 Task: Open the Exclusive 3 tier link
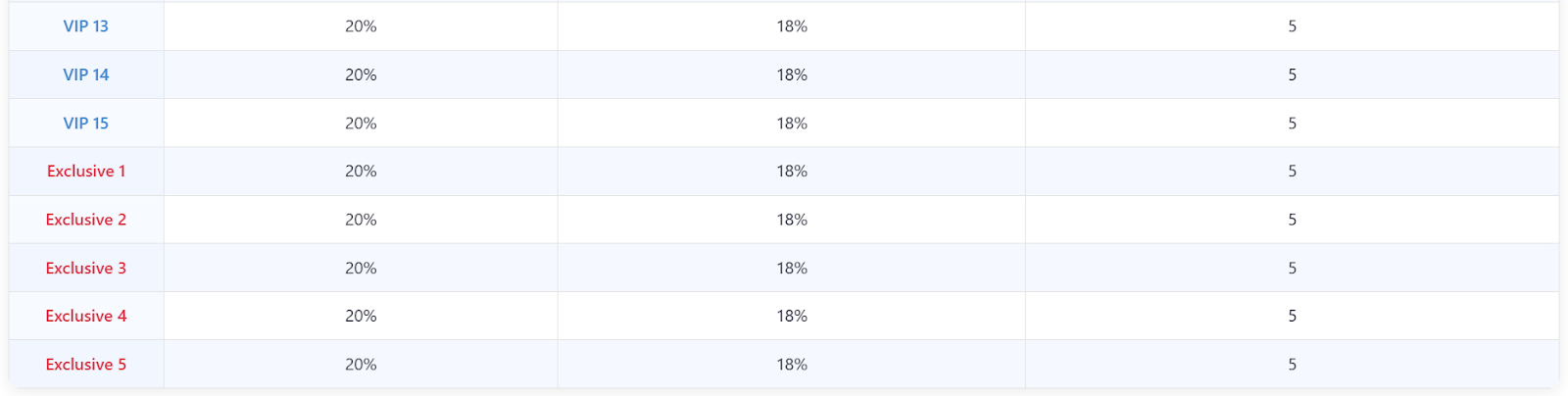[86, 268]
